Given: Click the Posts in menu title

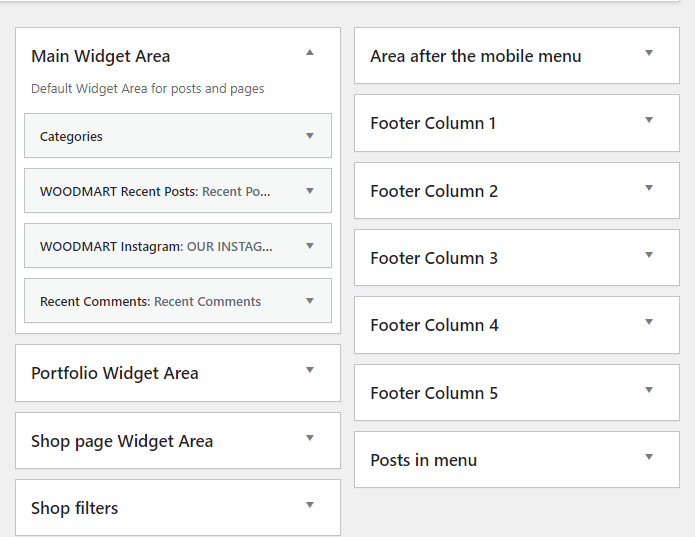Looking at the screenshot, I should (423, 460).
